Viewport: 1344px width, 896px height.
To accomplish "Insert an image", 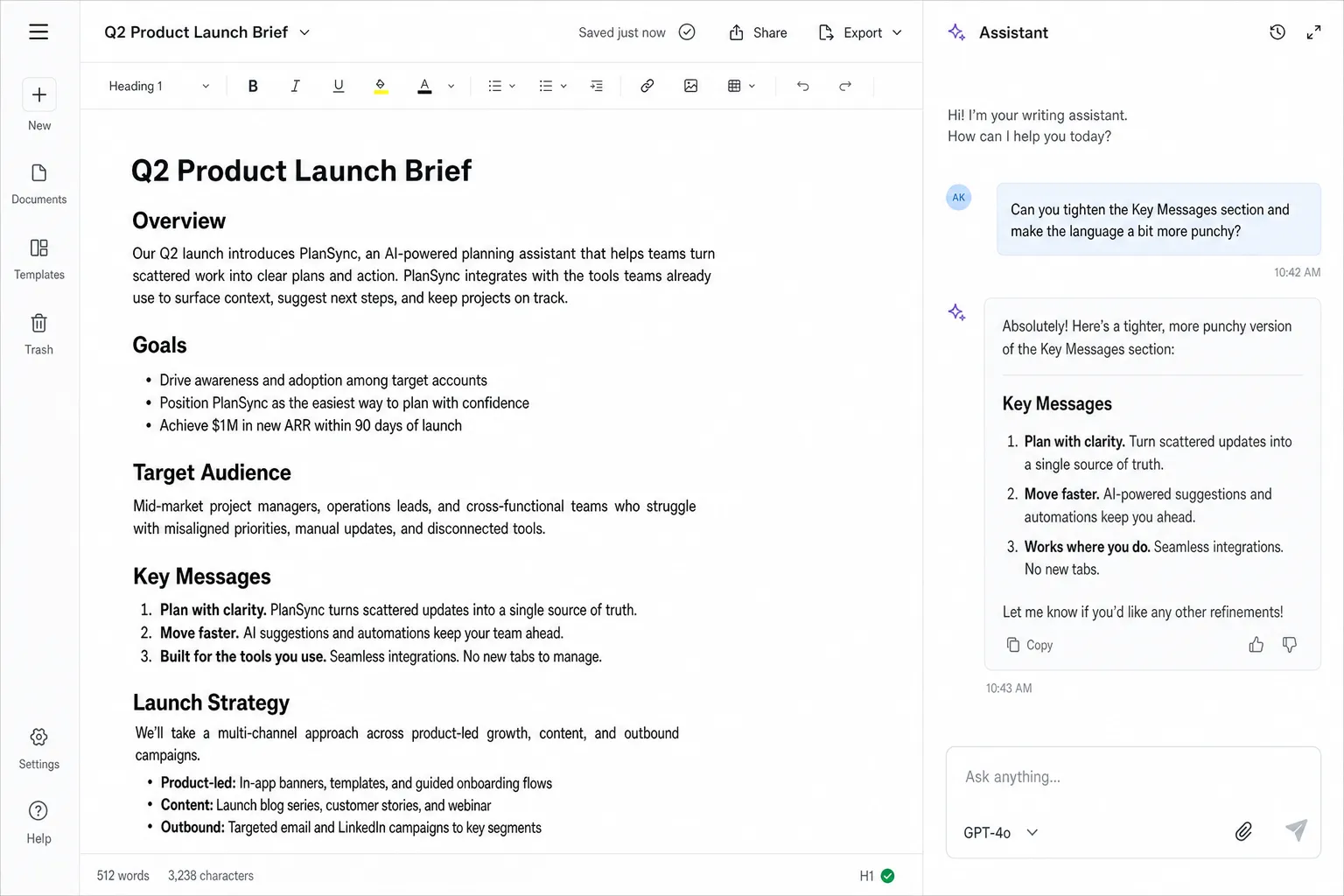I will (691, 86).
